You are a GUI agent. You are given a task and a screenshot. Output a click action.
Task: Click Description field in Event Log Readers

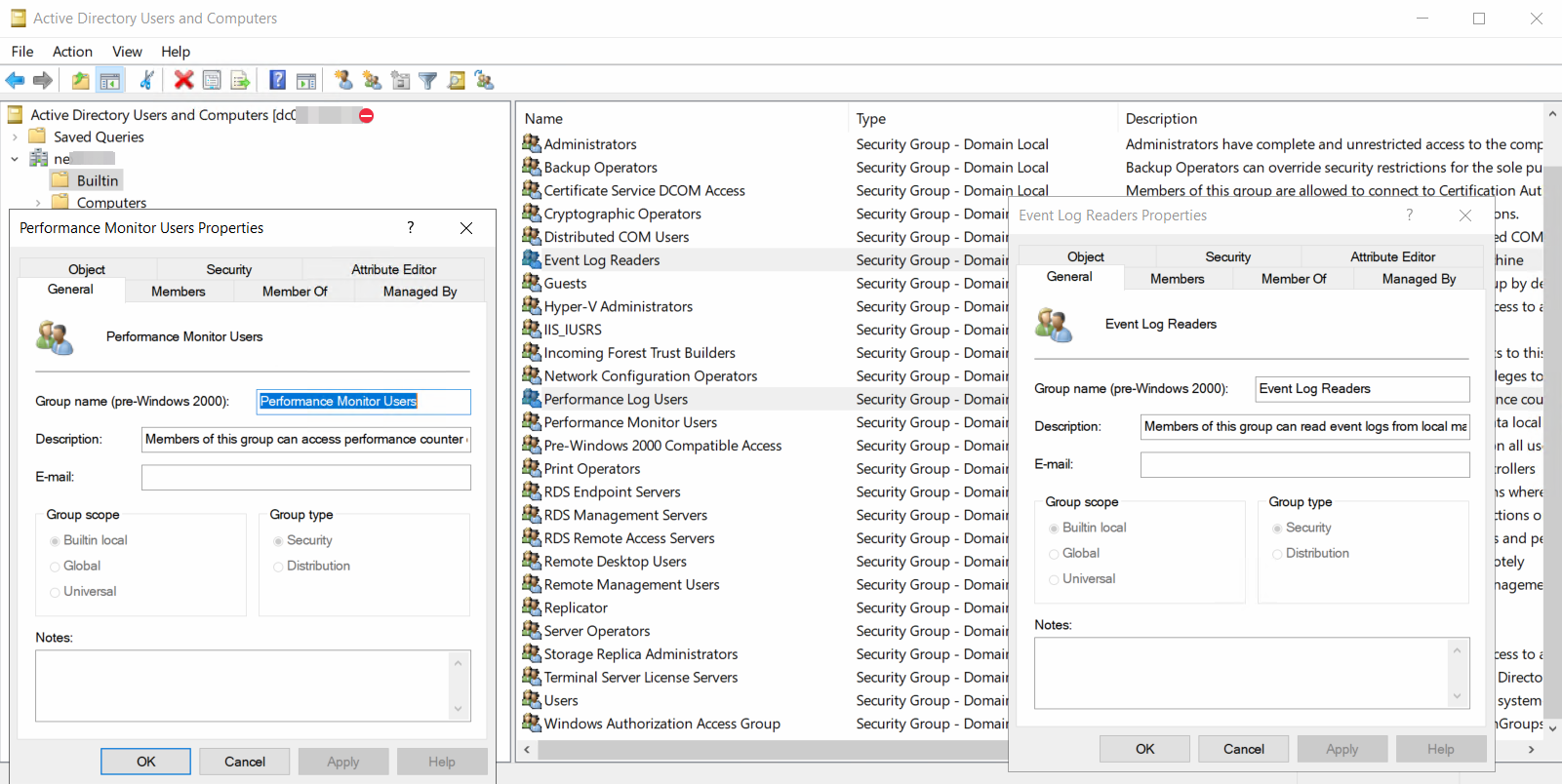[x=1305, y=426]
